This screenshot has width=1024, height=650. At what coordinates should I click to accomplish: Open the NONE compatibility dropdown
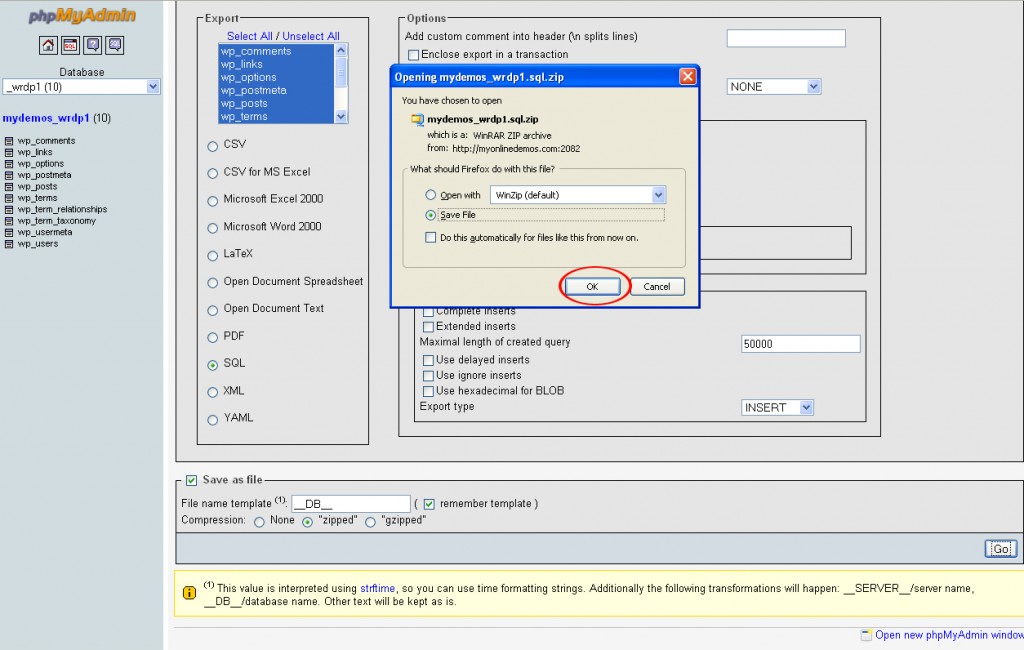(774, 87)
